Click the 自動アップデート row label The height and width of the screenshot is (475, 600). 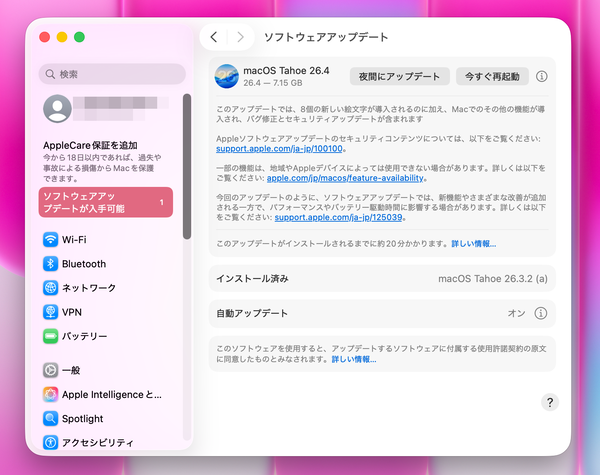252,313
